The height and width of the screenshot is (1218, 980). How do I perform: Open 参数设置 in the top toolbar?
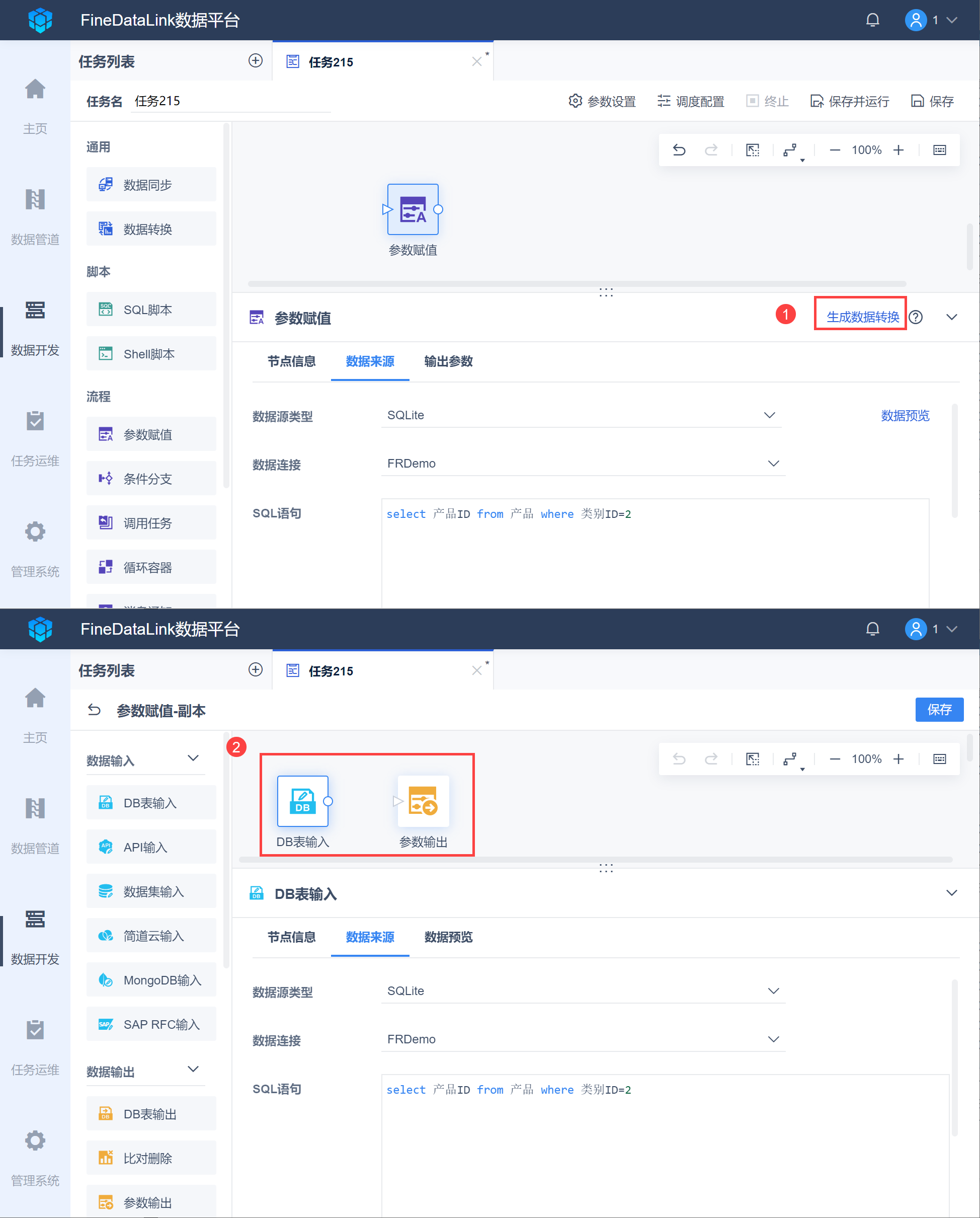[x=602, y=101]
